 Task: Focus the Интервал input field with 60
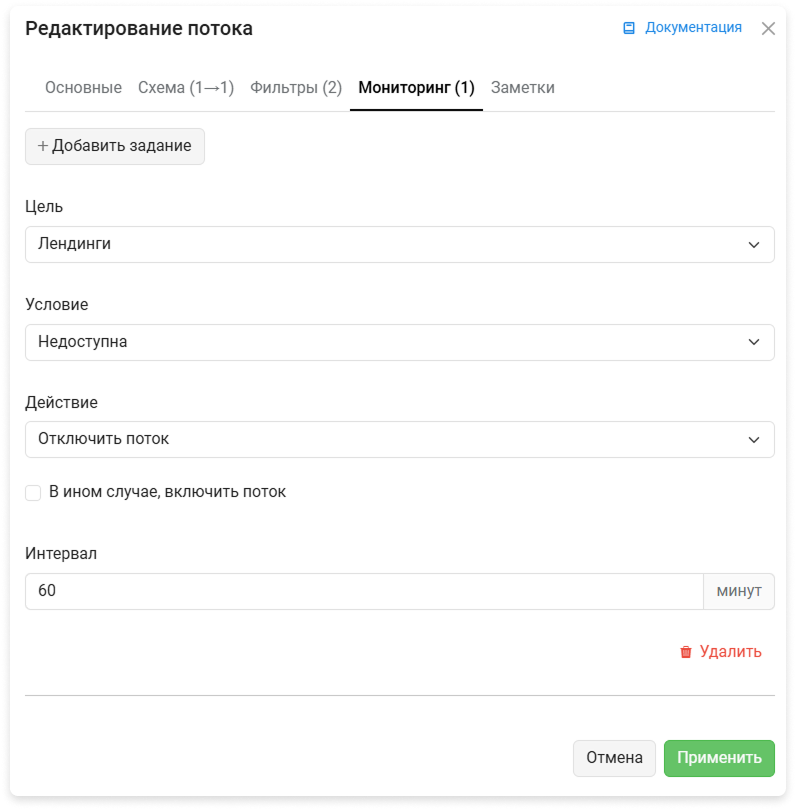point(364,591)
